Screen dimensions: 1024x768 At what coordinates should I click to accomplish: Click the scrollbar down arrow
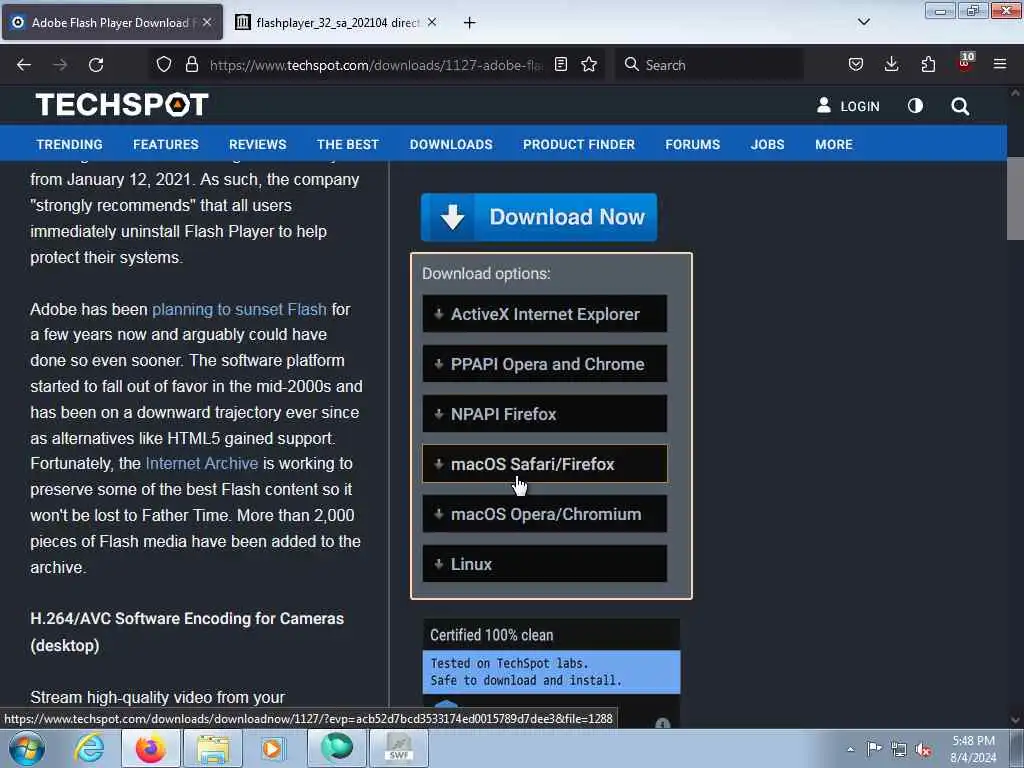[x=1015, y=720]
